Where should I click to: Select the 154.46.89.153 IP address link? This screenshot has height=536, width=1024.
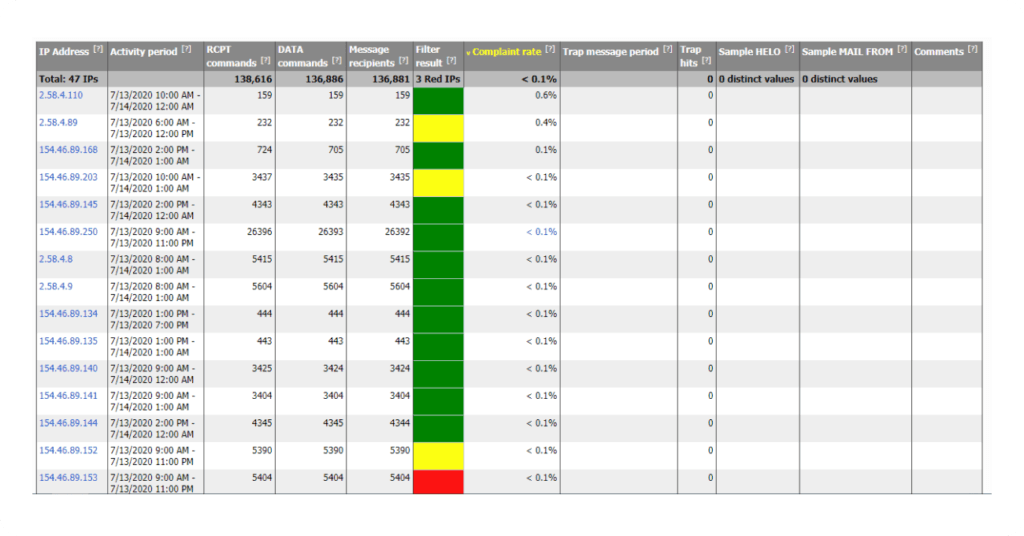(x=68, y=477)
